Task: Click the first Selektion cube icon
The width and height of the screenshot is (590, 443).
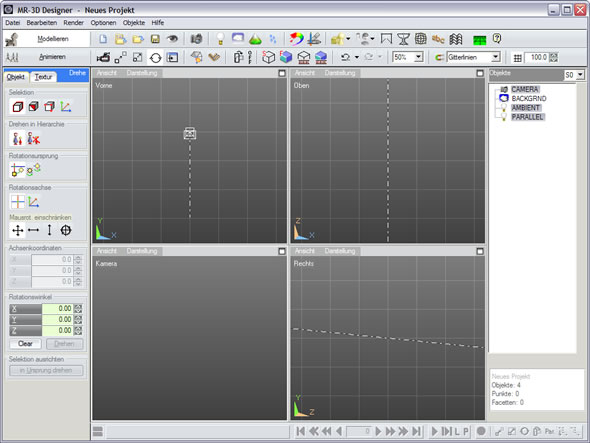Action: tap(18, 107)
